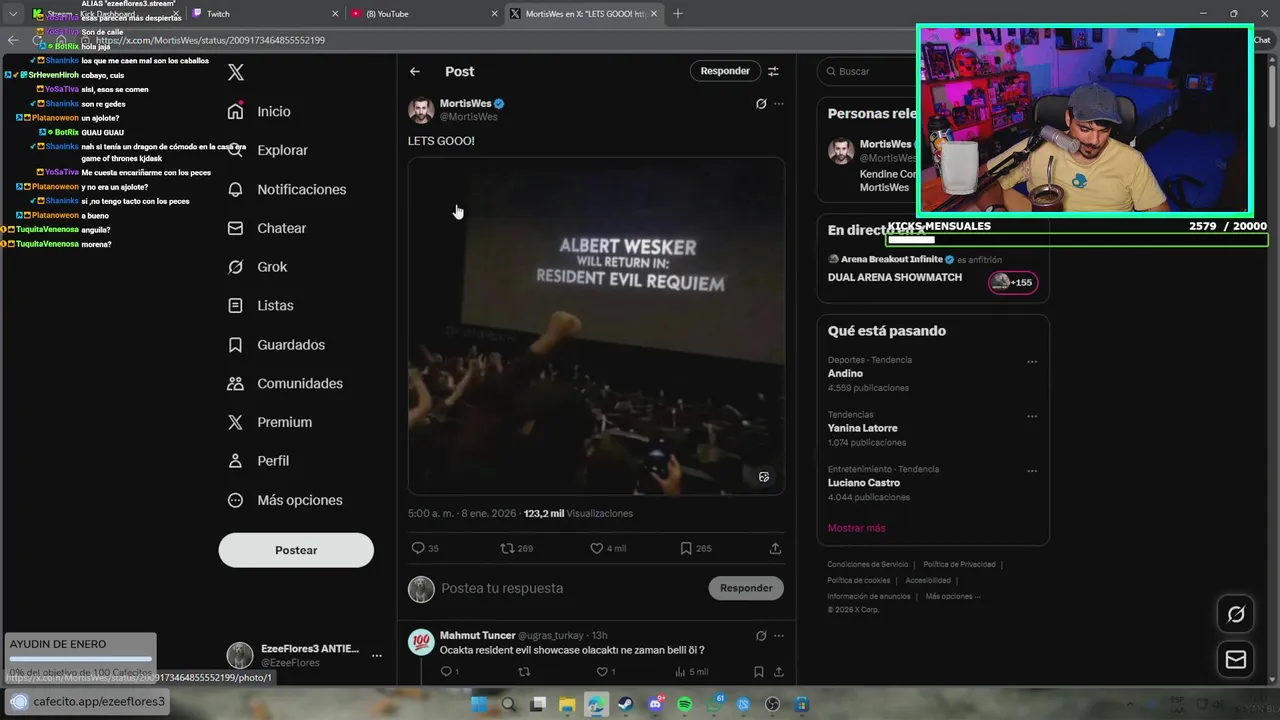Like the post with 4 mil likes
This screenshot has width=1280, height=720.
click(607, 548)
